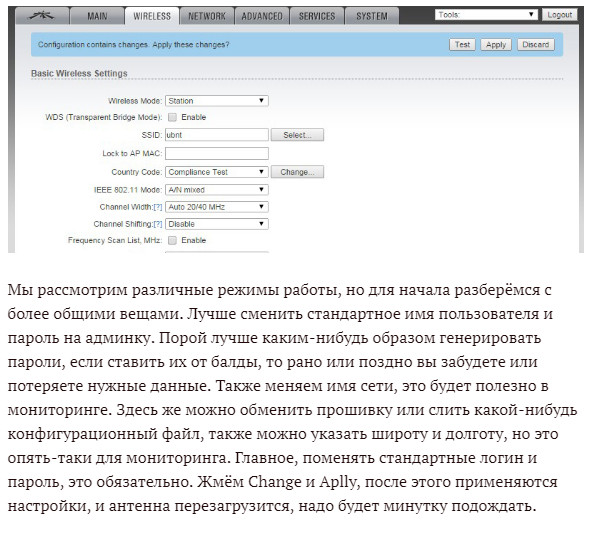Click the Apply button
Image resolution: width=596 pixels, height=541 pixels.
[x=496, y=44]
